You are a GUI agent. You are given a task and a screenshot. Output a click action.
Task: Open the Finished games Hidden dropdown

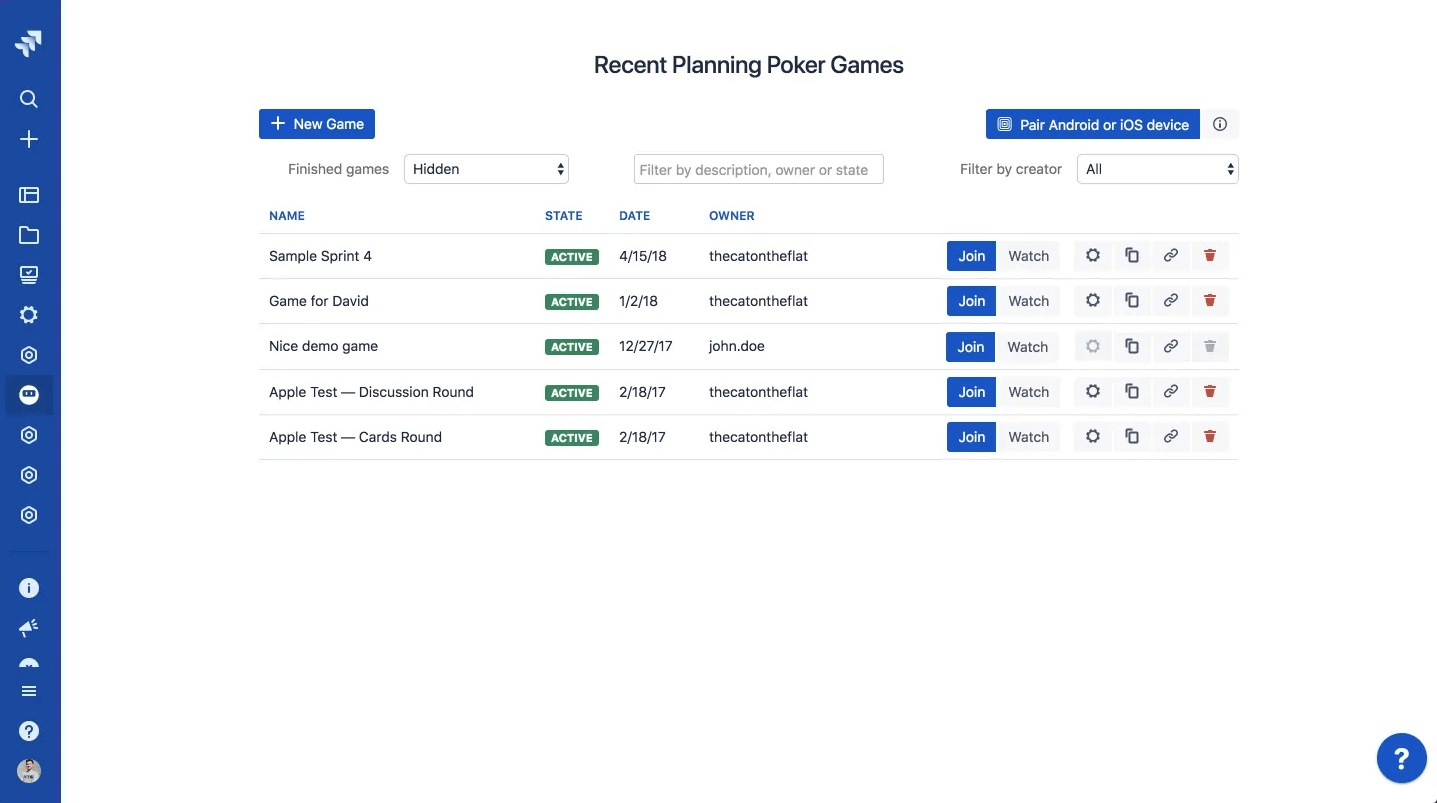click(x=486, y=168)
